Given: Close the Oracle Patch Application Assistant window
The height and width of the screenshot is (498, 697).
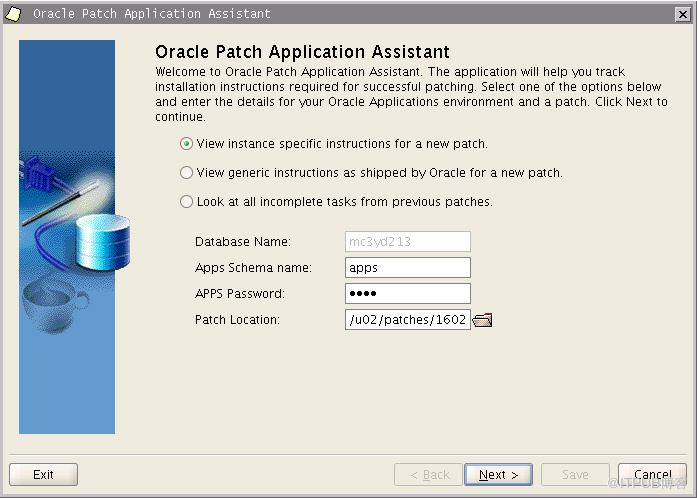Looking at the screenshot, I should (x=682, y=15).
